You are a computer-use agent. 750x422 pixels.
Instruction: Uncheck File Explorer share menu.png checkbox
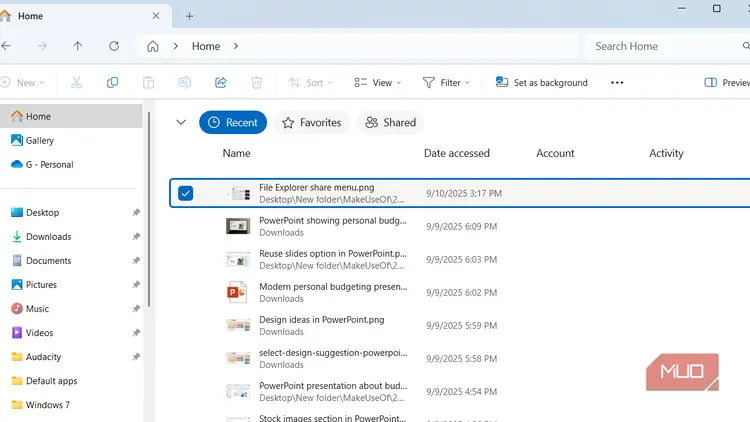(x=186, y=193)
